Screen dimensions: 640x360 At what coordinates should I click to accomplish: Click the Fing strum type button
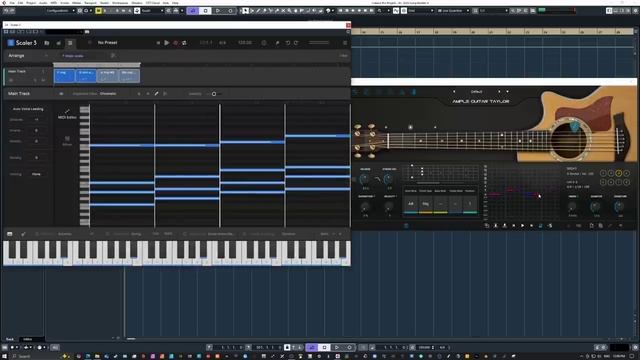pyautogui.click(x=425, y=203)
